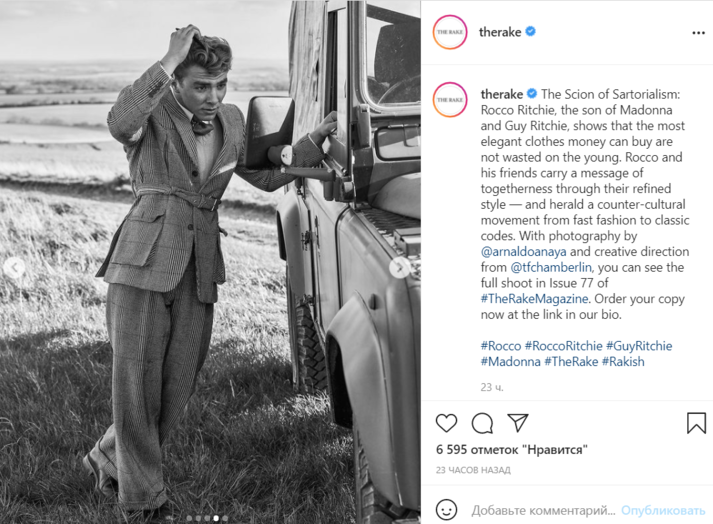Share post using the paper plane icon
Image resolution: width=713 pixels, height=524 pixels.
[517, 423]
